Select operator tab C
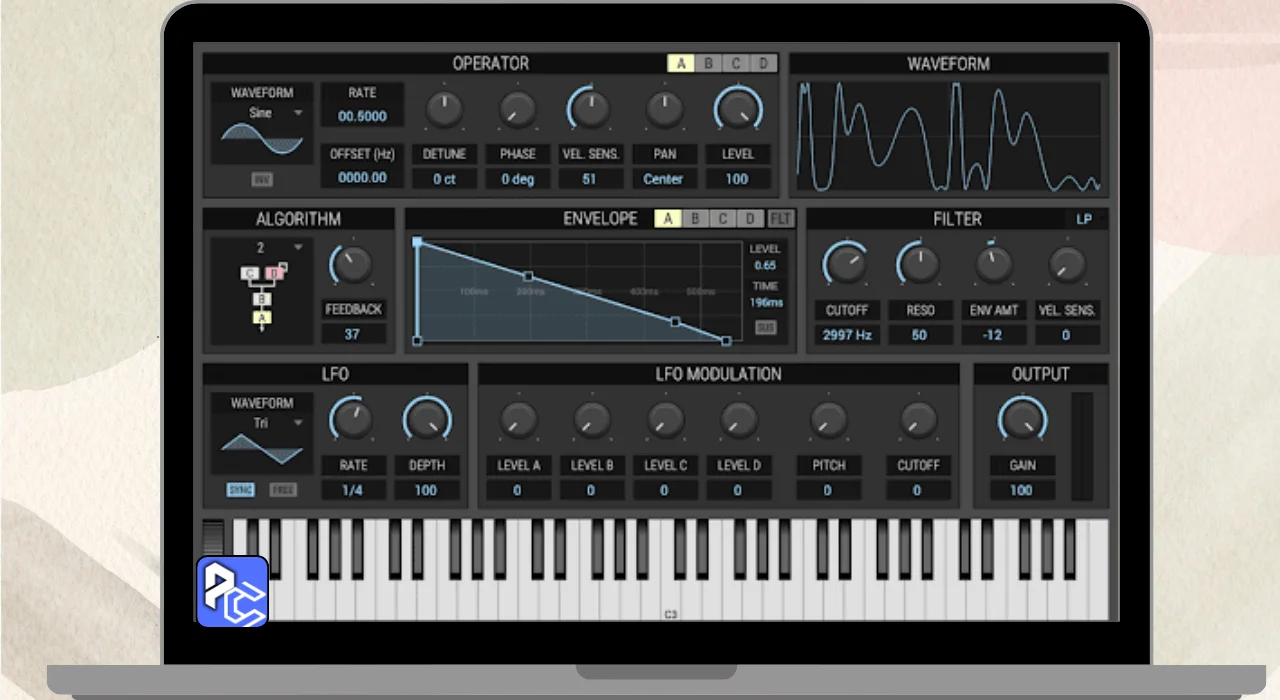1280x700 pixels. pos(736,64)
